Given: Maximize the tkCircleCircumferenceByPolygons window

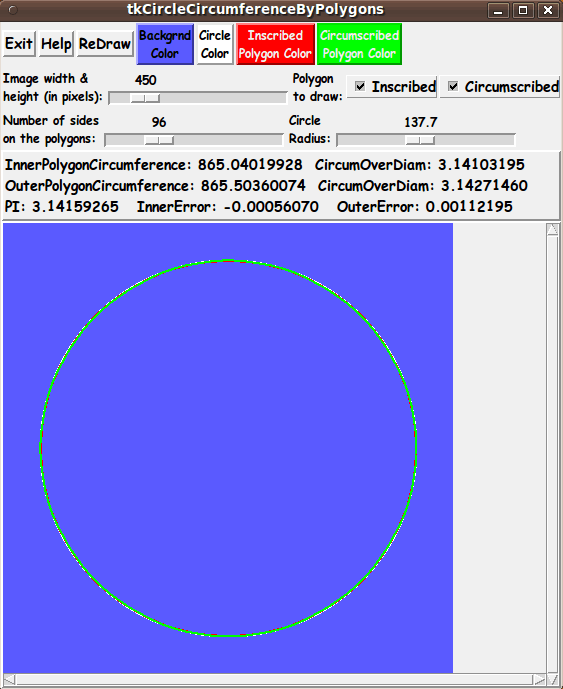Looking at the screenshot, I should [x=523, y=10].
